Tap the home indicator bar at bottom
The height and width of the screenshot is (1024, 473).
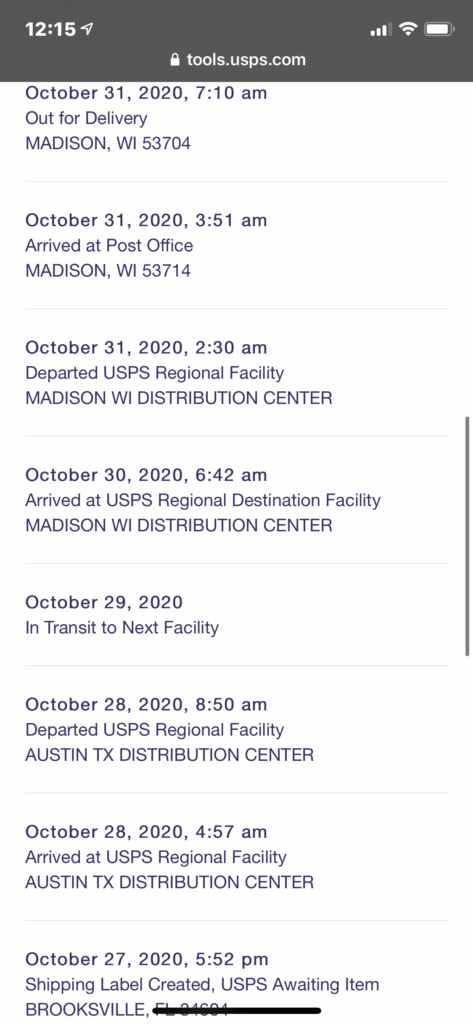pyautogui.click(x=236, y=1010)
